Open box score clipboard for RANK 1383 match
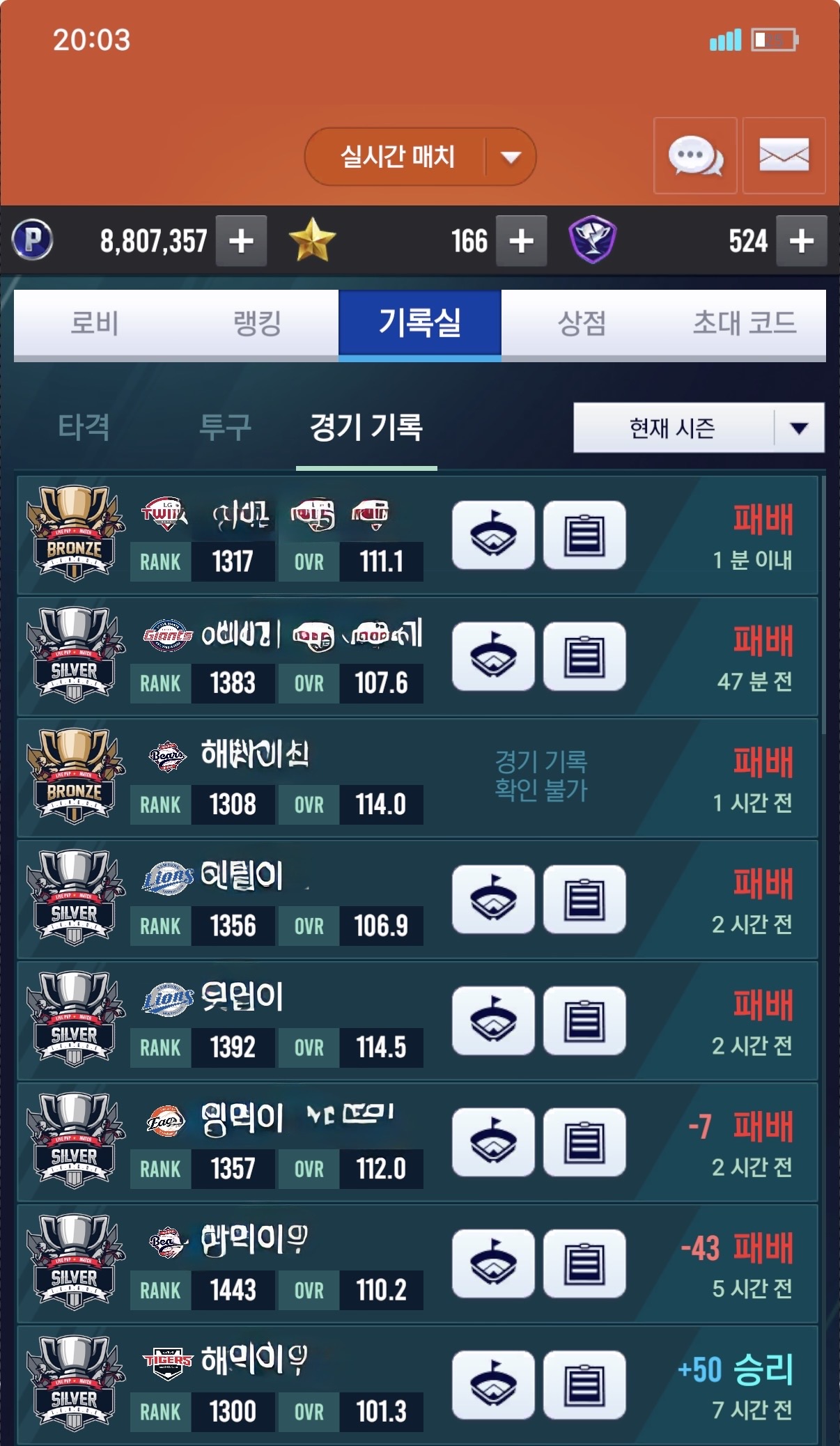The height and width of the screenshot is (1446, 840). coord(584,656)
